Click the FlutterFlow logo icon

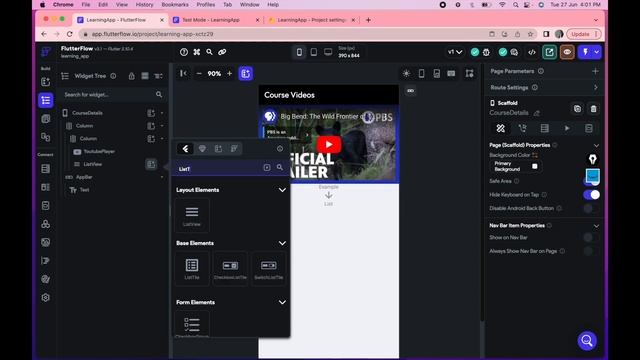click(46, 52)
